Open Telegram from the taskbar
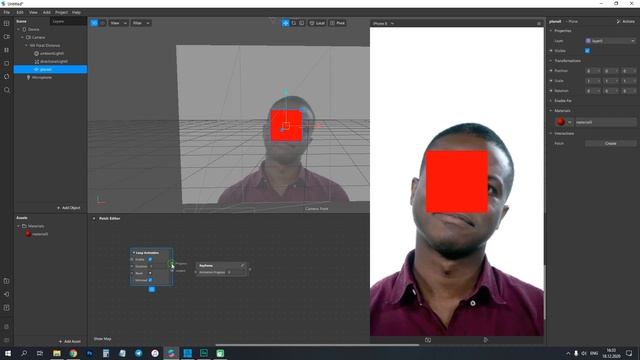 coord(138,353)
